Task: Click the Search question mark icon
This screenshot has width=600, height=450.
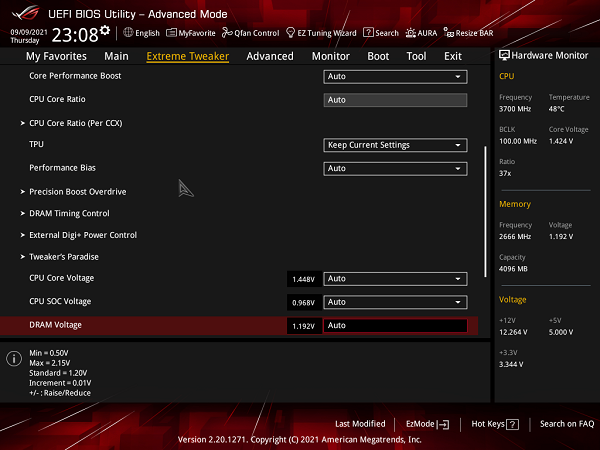Action: (368, 33)
